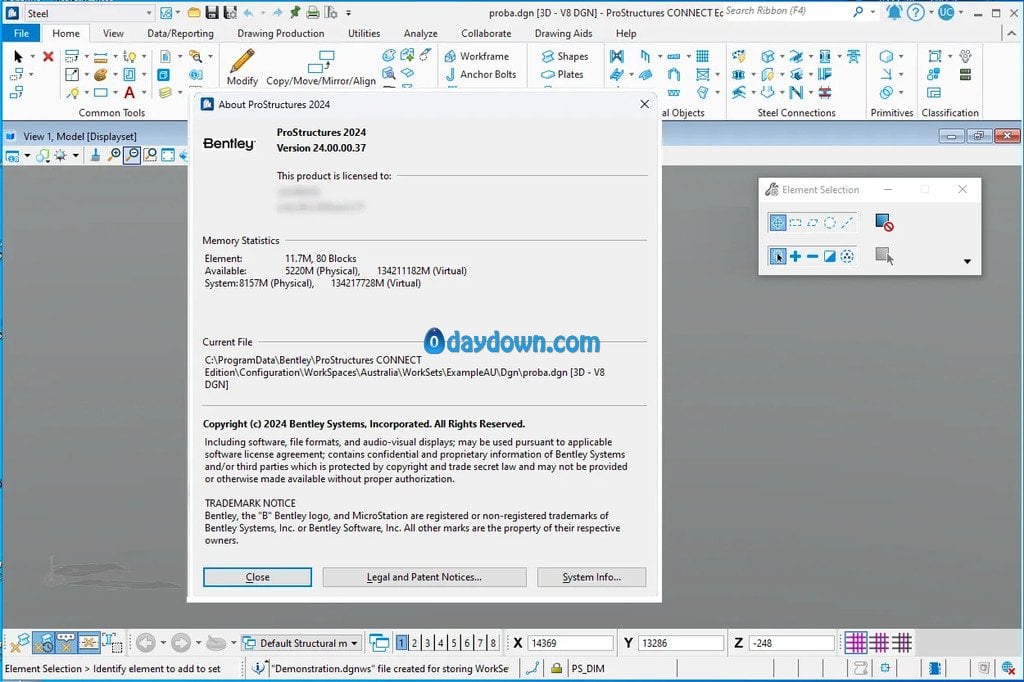Screen dimensions: 1024x682
Task: Expand the Element Selection settings arrow
Action: [967, 262]
